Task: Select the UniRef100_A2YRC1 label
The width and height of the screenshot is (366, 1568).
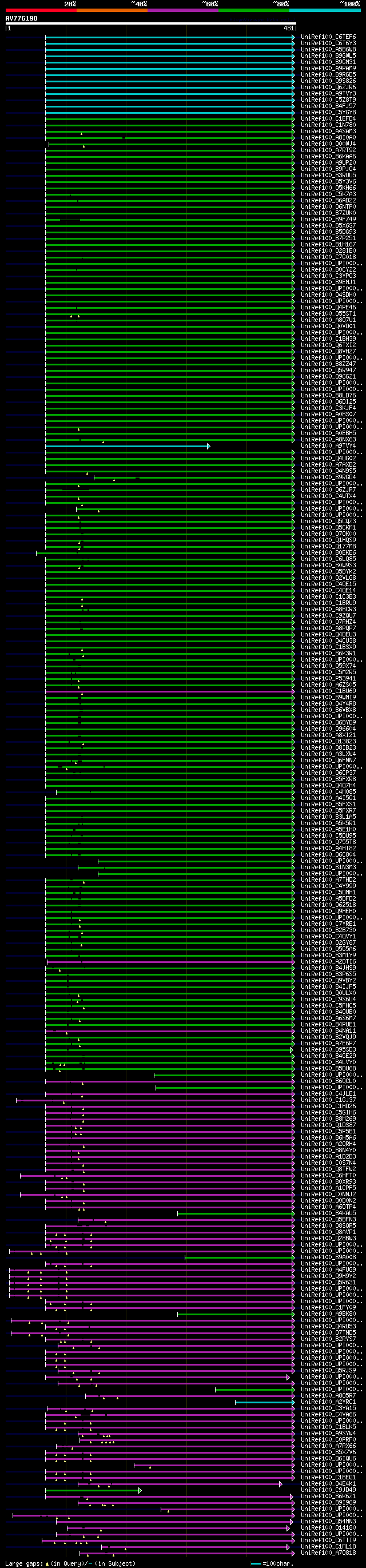Action: pos(328,1402)
